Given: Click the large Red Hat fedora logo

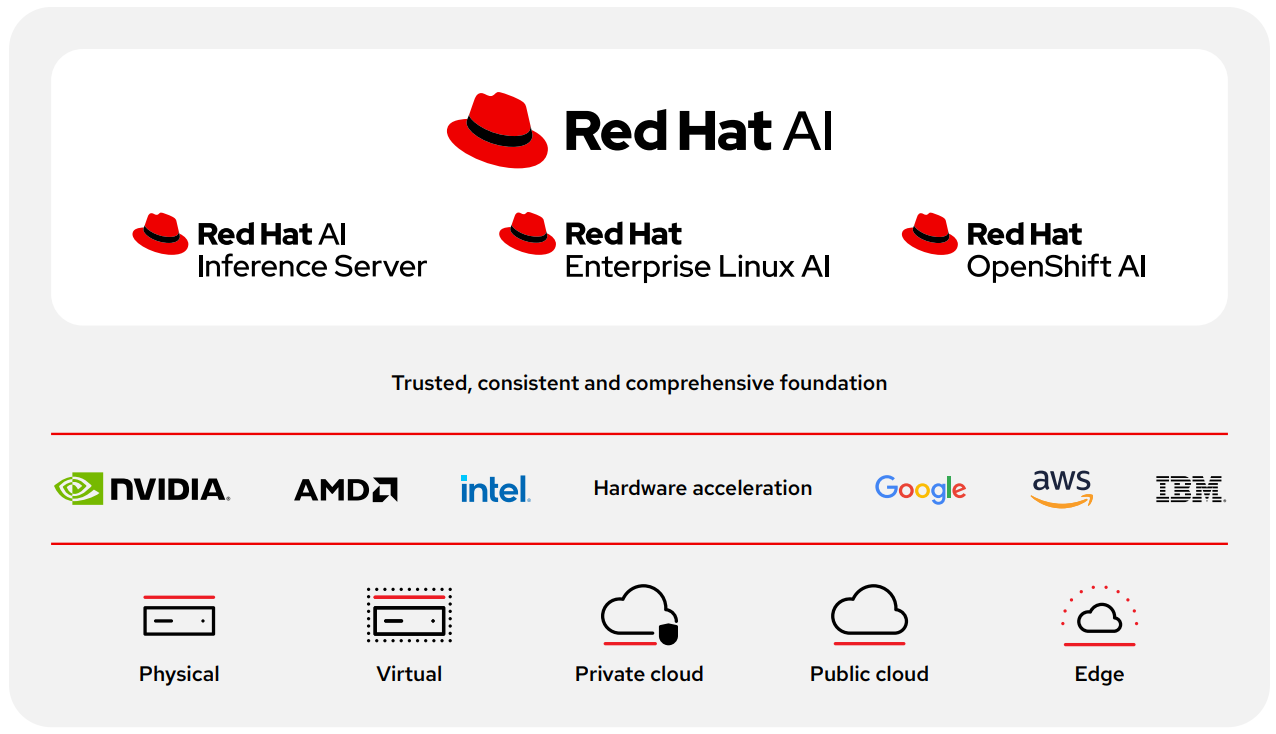Looking at the screenshot, I should click(x=497, y=130).
